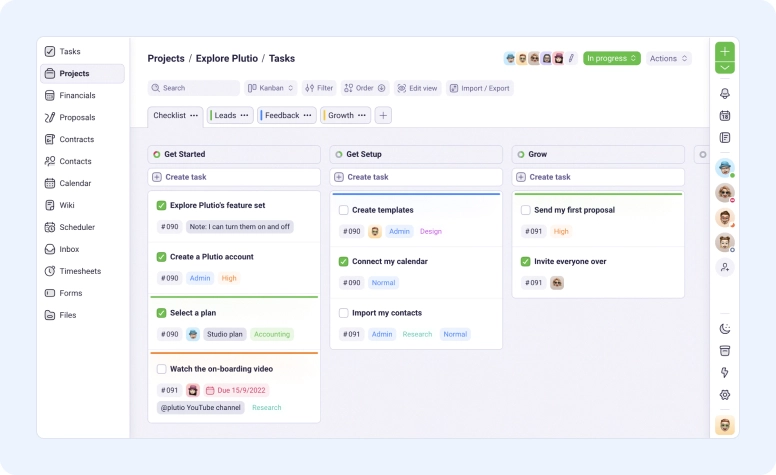Viewport: 776px width, 475px height.
Task: Click the Get Setup column status circle
Action: click(339, 154)
